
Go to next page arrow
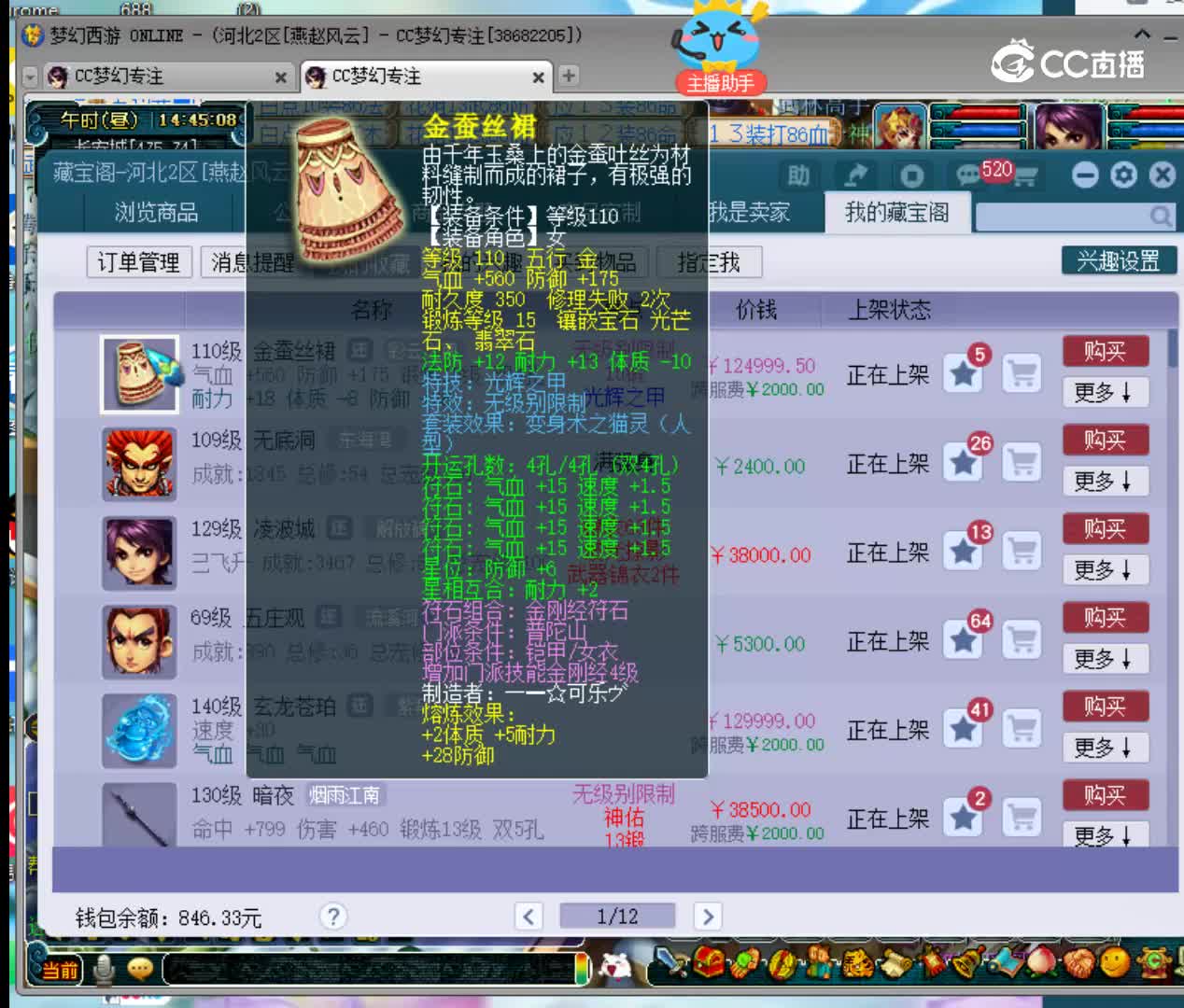(707, 917)
